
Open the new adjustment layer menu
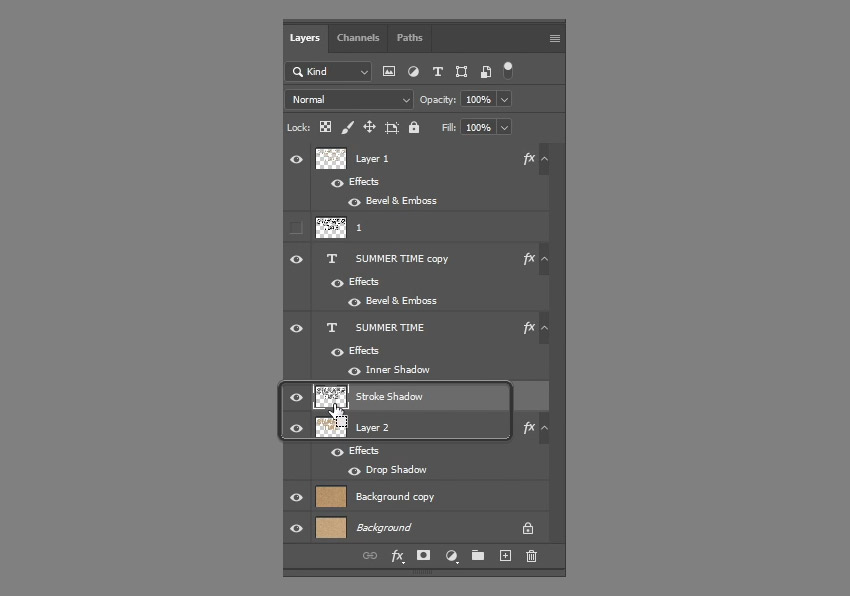(x=451, y=555)
